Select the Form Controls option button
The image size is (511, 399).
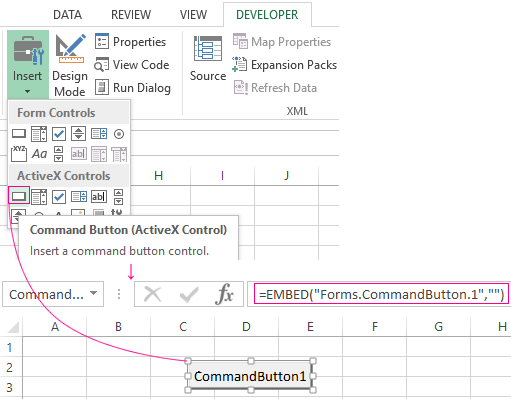point(119,134)
